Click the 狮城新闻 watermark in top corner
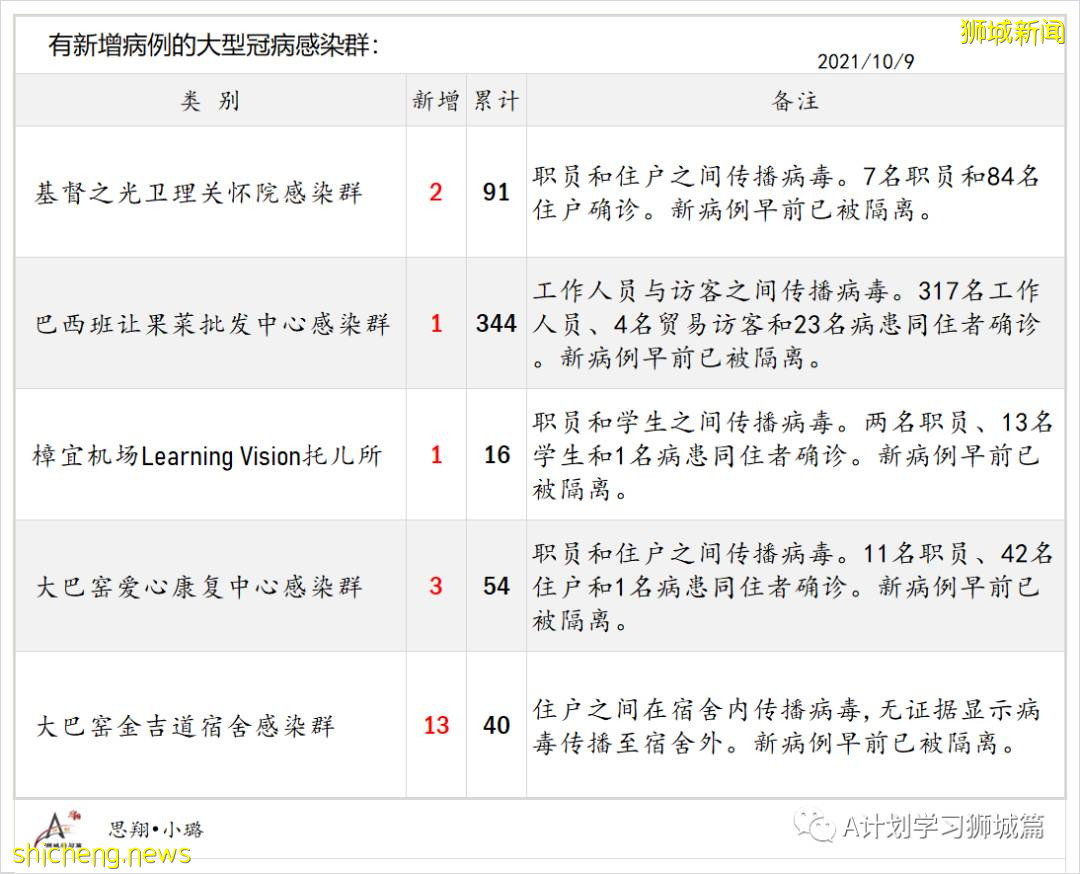 [1012, 32]
